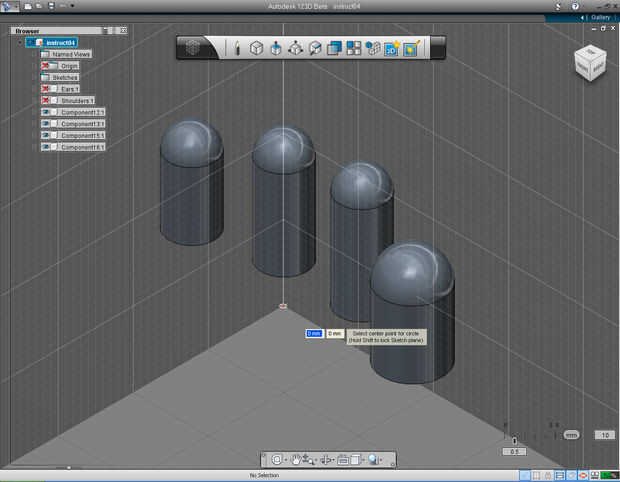Select the Sketch pencil tool
This screenshot has height=482, width=620.
(x=237, y=48)
